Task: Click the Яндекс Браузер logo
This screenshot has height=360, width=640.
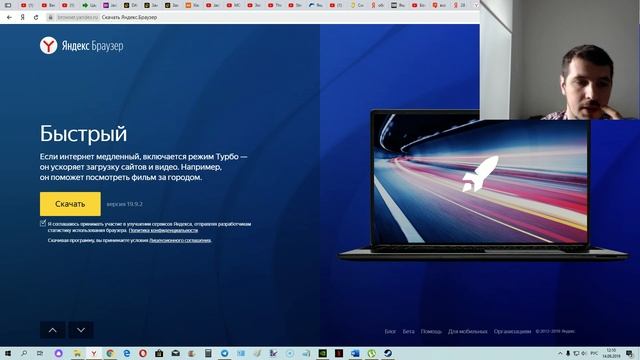Action: point(82,46)
